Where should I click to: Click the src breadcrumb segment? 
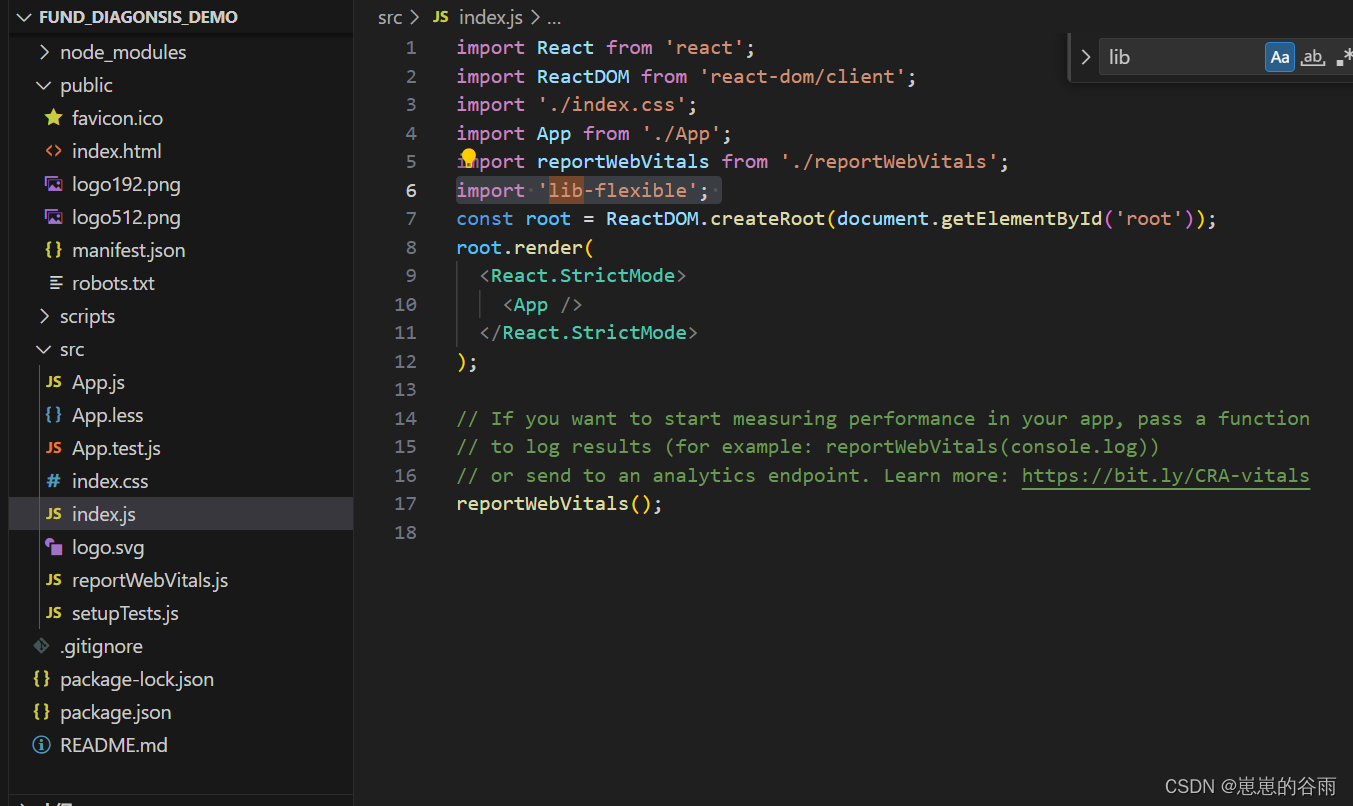[390, 17]
